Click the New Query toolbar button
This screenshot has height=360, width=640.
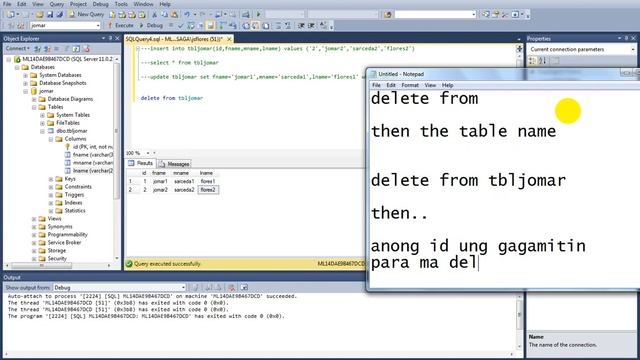pyautogui.click(x=86, y=14)
